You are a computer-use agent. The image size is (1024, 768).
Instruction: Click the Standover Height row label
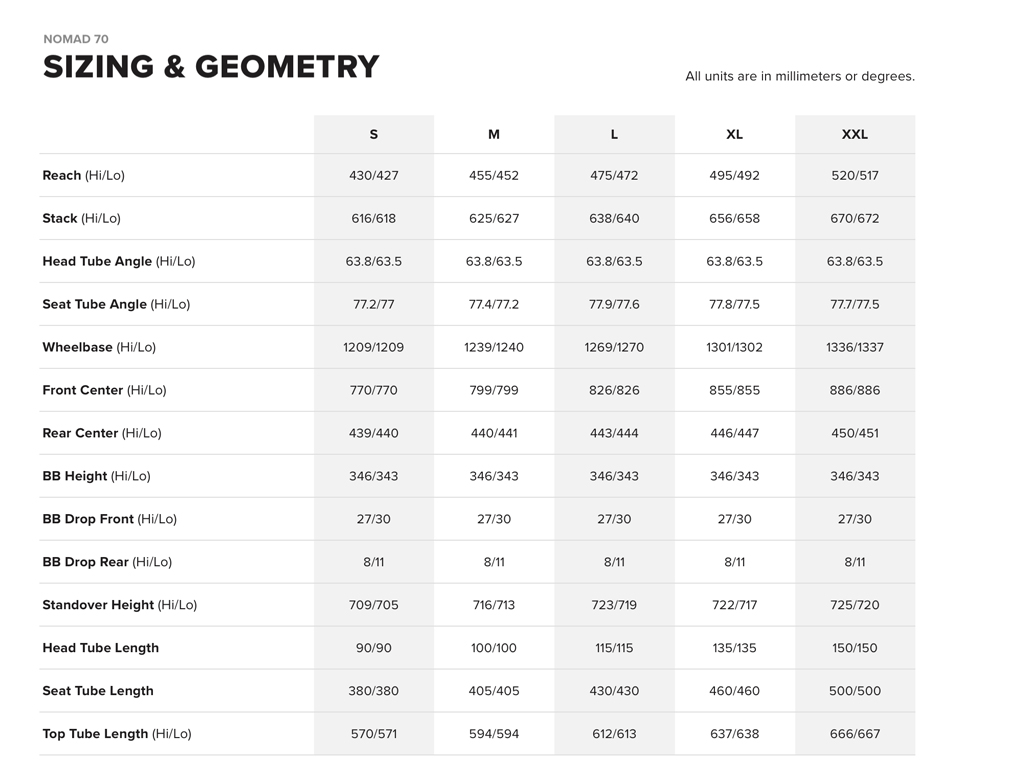pos(119,605)
